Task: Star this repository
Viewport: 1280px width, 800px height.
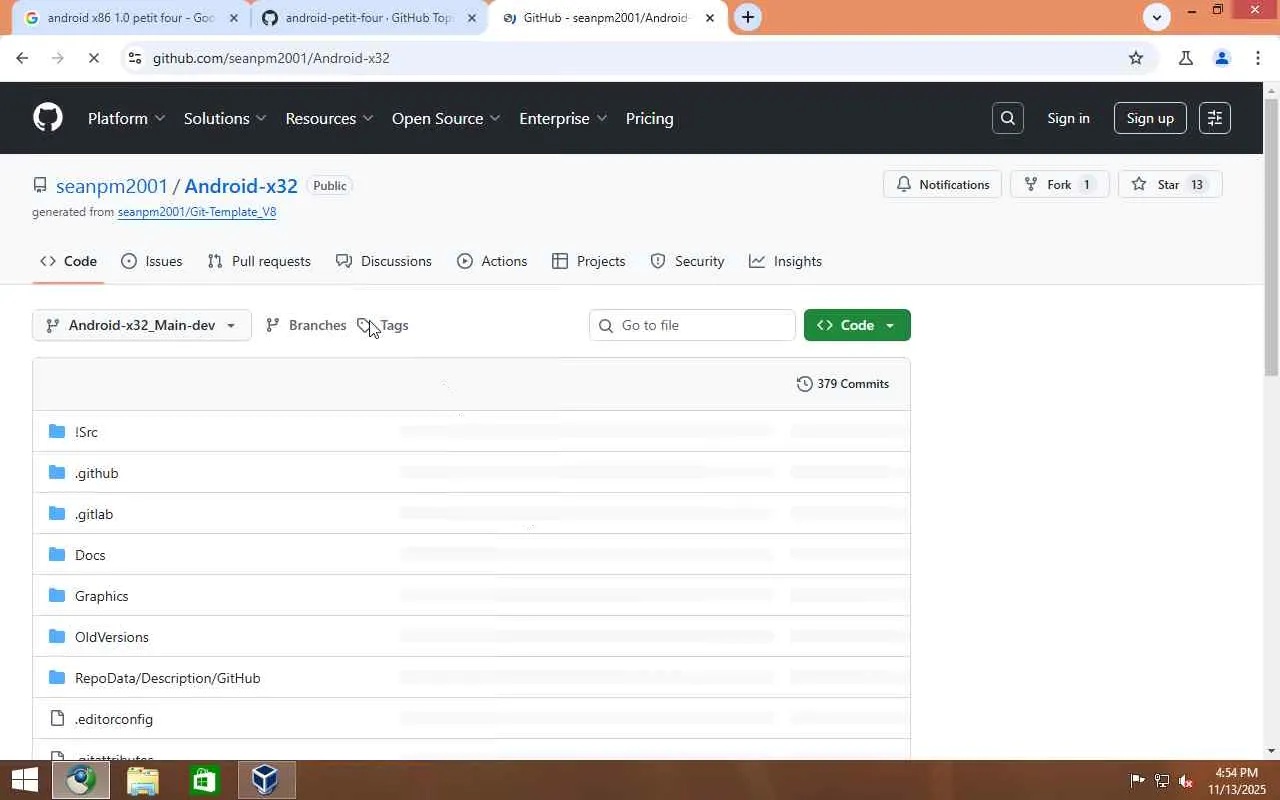Action: 1170,184
